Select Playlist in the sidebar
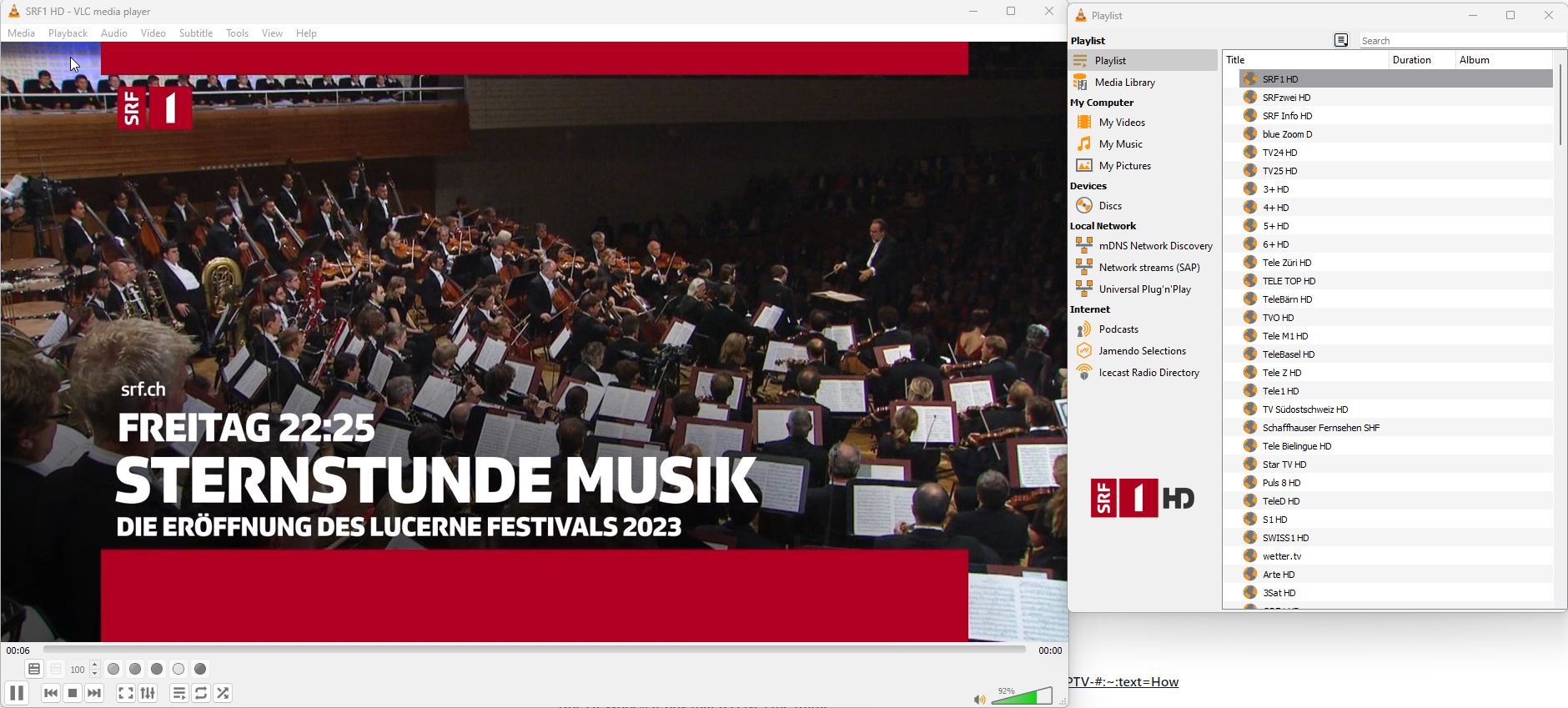The height and width of the screenshot is (708, 1568). [x=1143, y=60]
